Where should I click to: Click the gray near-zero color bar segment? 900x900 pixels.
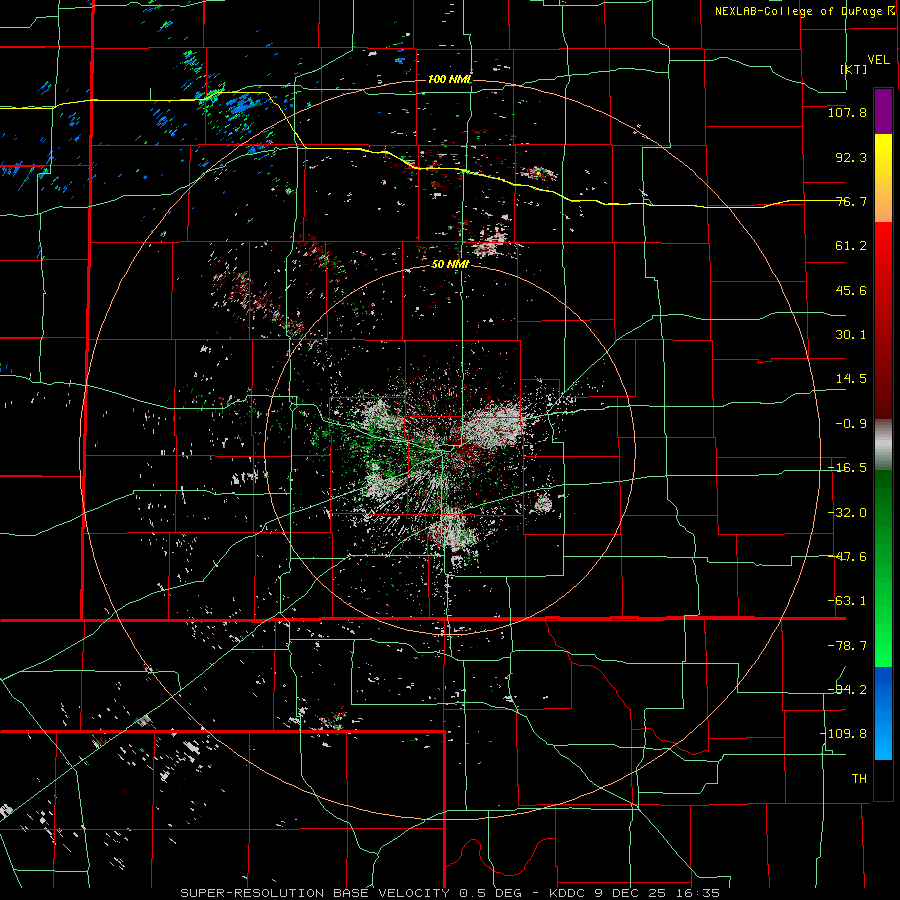pyautogui.click(x=883, y=445)
